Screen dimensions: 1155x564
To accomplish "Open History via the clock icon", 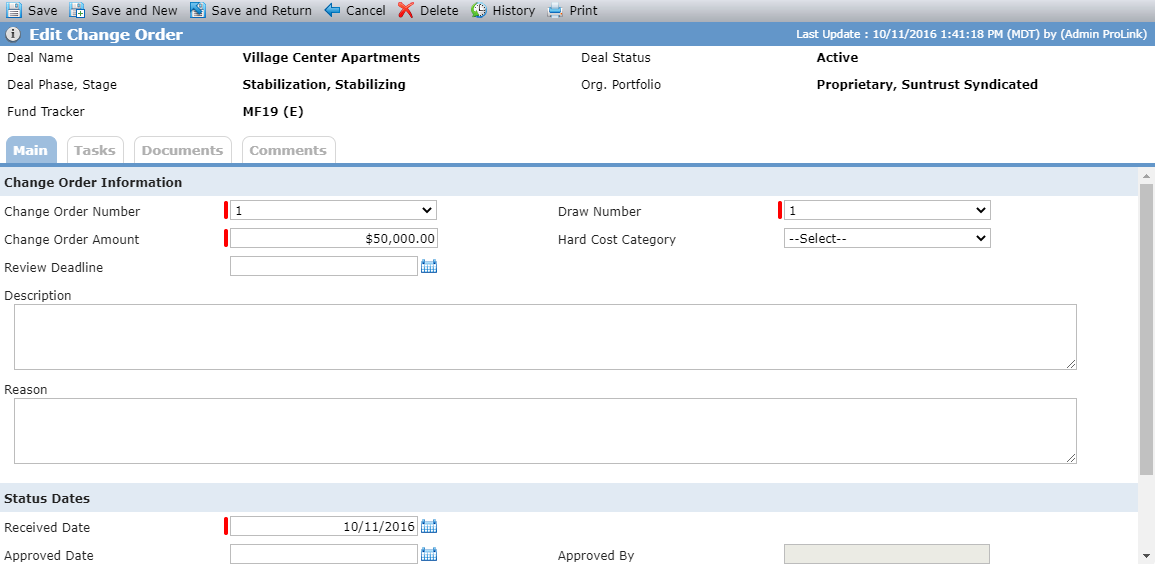I will 479,10.
